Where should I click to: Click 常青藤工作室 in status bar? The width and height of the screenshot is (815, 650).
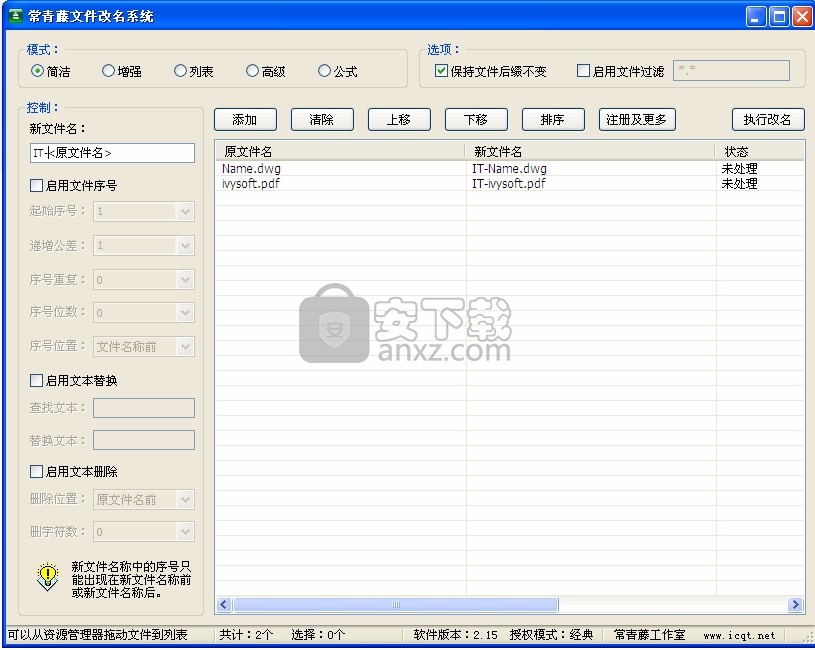coord(650,634)
